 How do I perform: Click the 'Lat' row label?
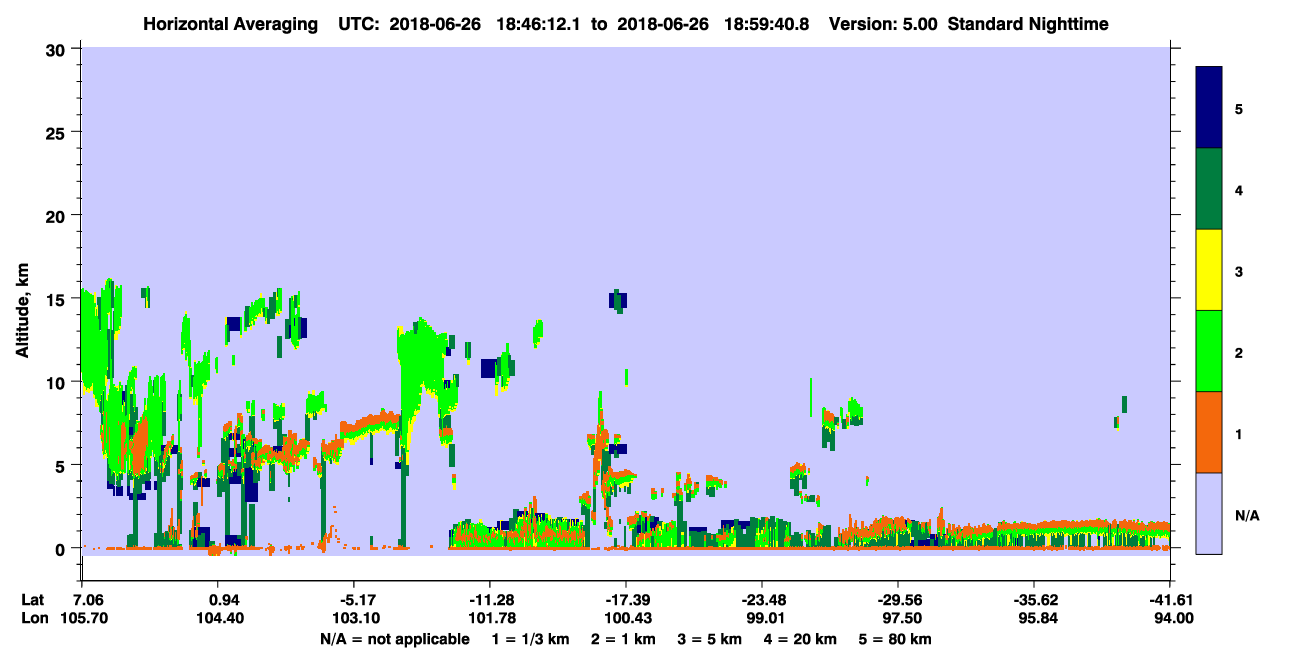coord(33,600)
